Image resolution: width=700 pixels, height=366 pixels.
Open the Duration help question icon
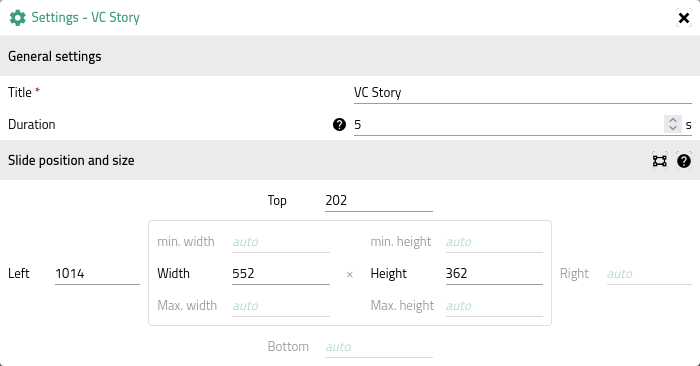[339, 125]
